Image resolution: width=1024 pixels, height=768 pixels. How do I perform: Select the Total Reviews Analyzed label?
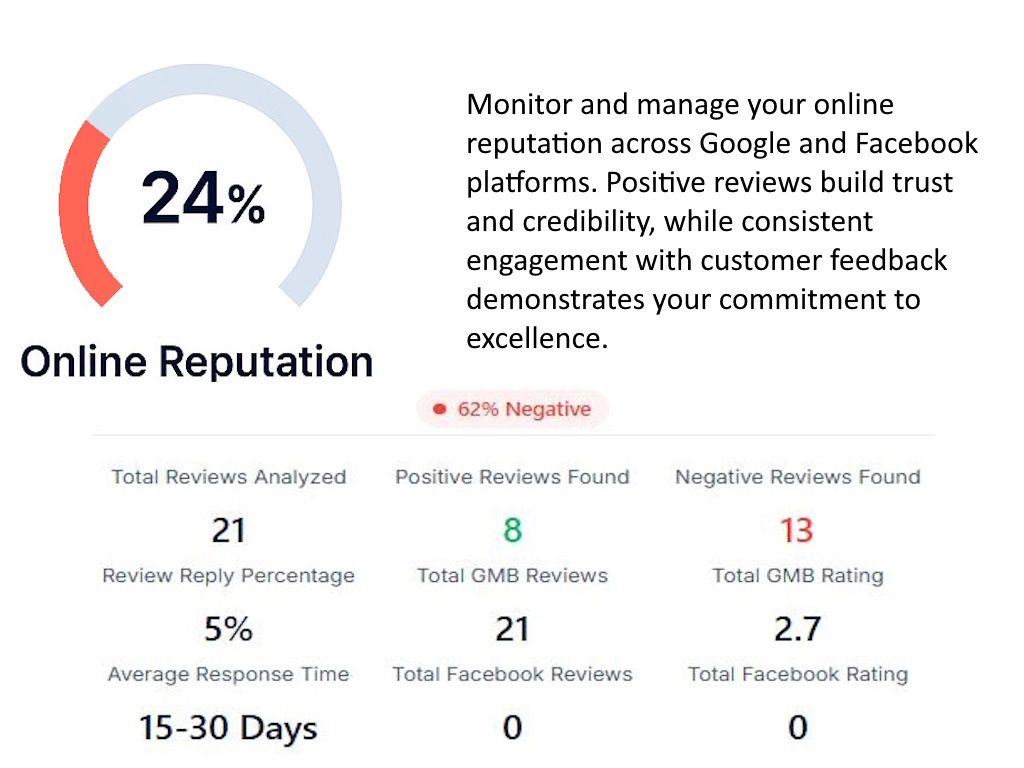(x=229, y=477)
